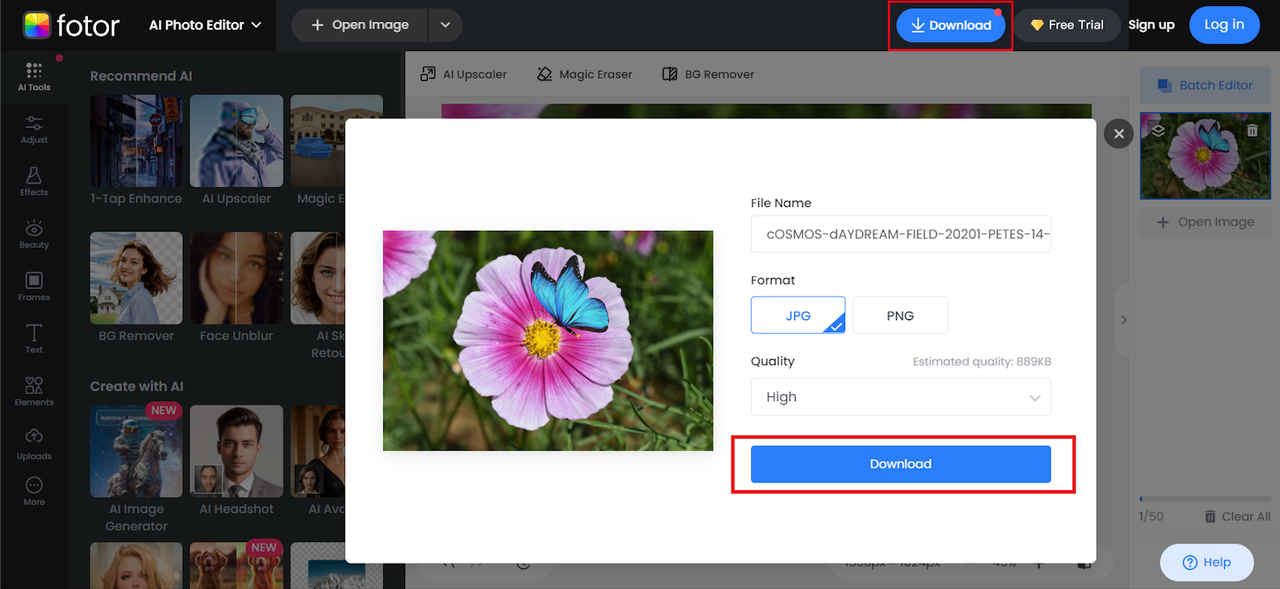Open the Help button
Screen dimensions: 1280x589
click(x=1207, y=562)
